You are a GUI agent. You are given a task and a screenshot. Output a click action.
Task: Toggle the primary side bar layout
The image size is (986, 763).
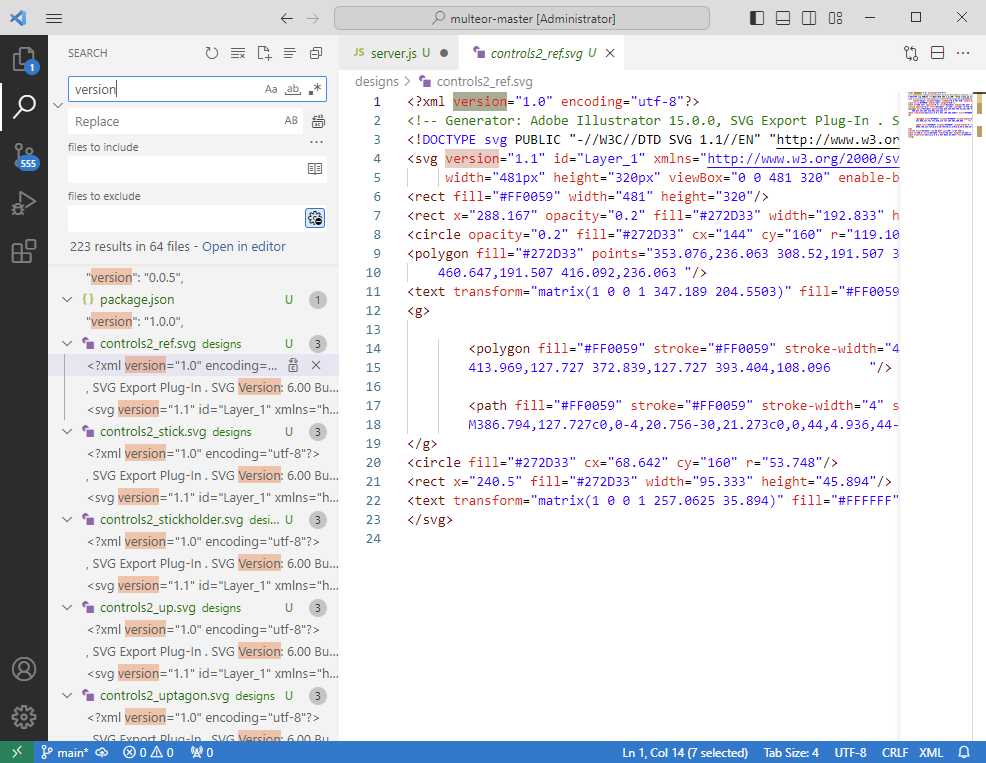coord(756,18)
